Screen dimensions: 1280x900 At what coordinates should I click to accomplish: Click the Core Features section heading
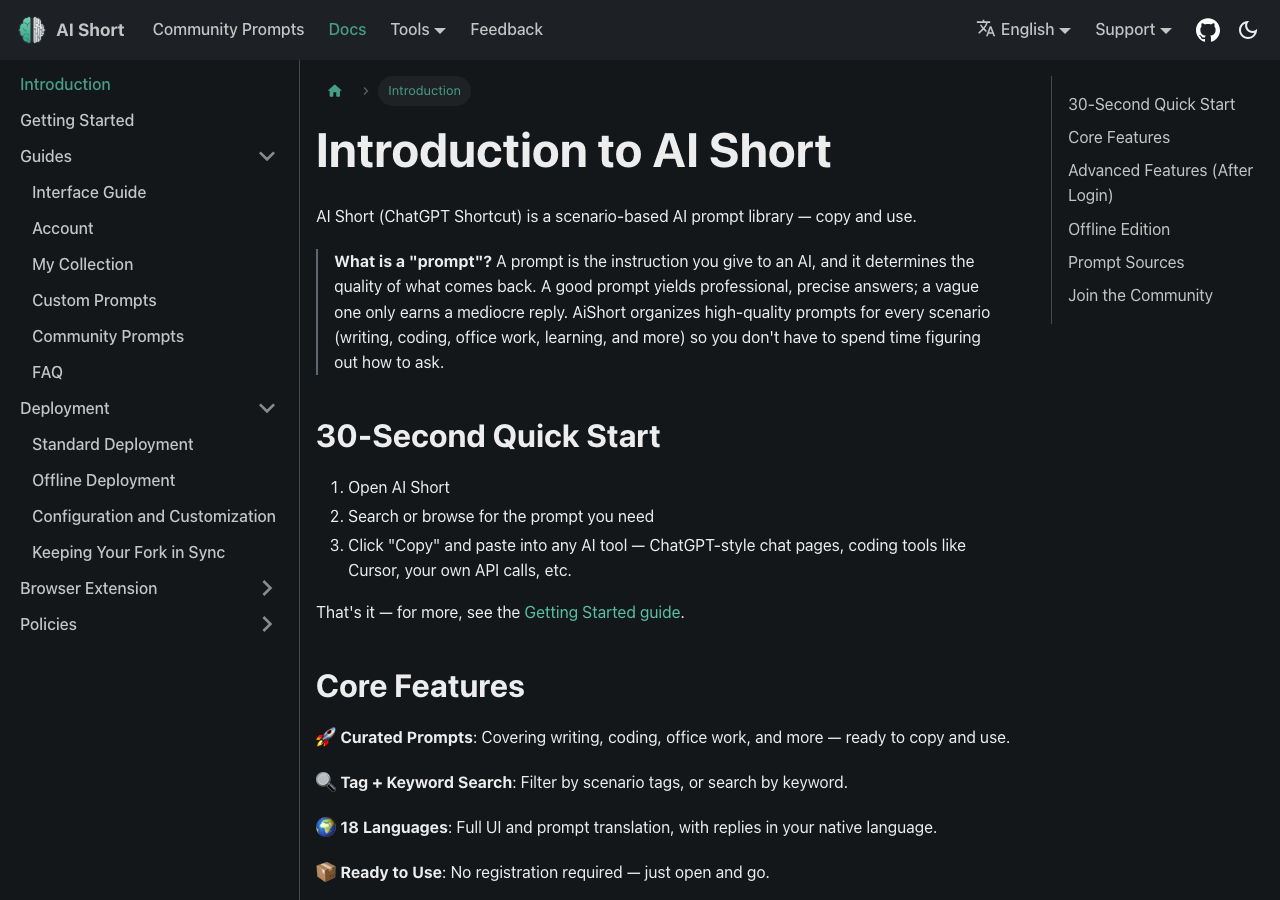click(x=420, y=686)
